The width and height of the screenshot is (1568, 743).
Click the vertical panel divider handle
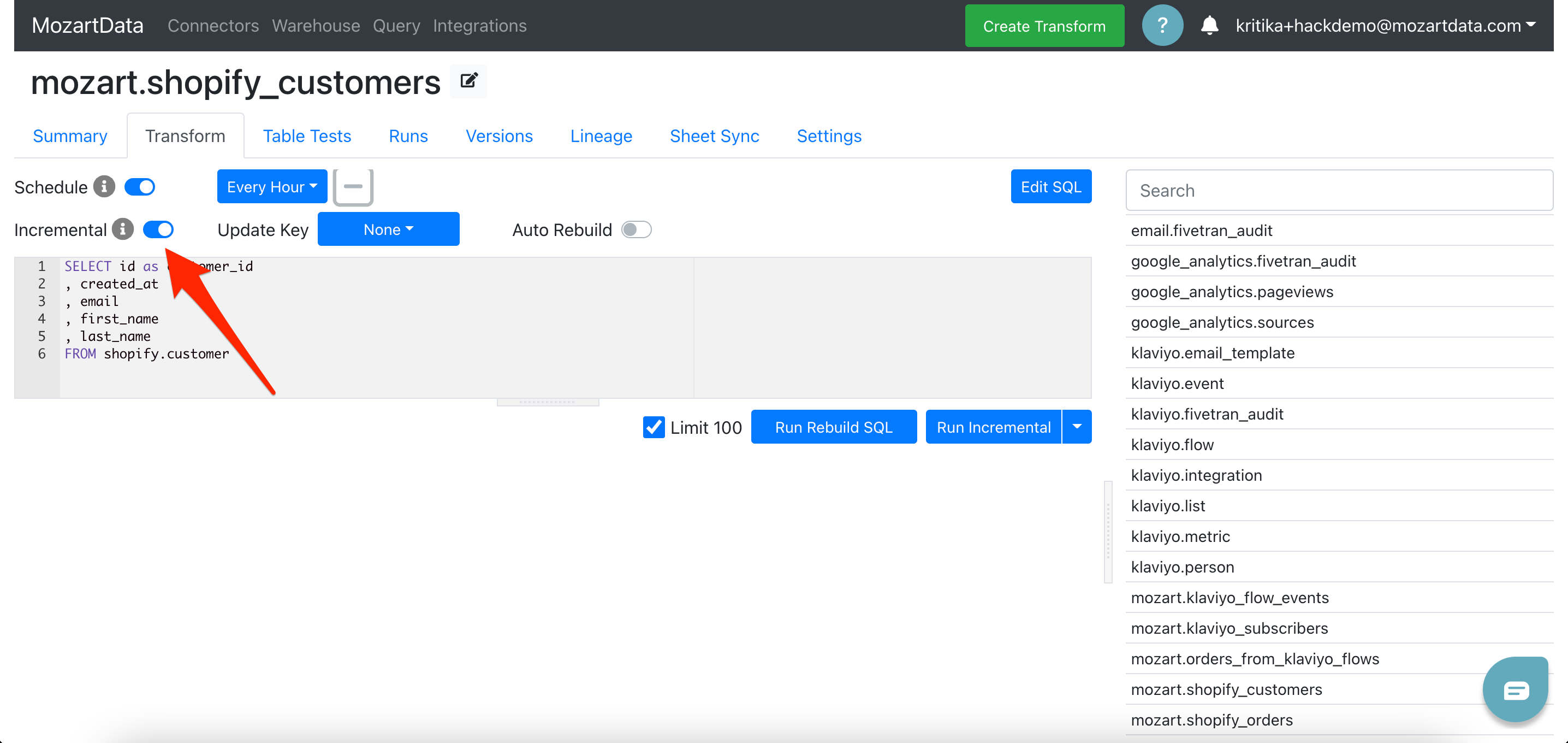pos(1108,532)
